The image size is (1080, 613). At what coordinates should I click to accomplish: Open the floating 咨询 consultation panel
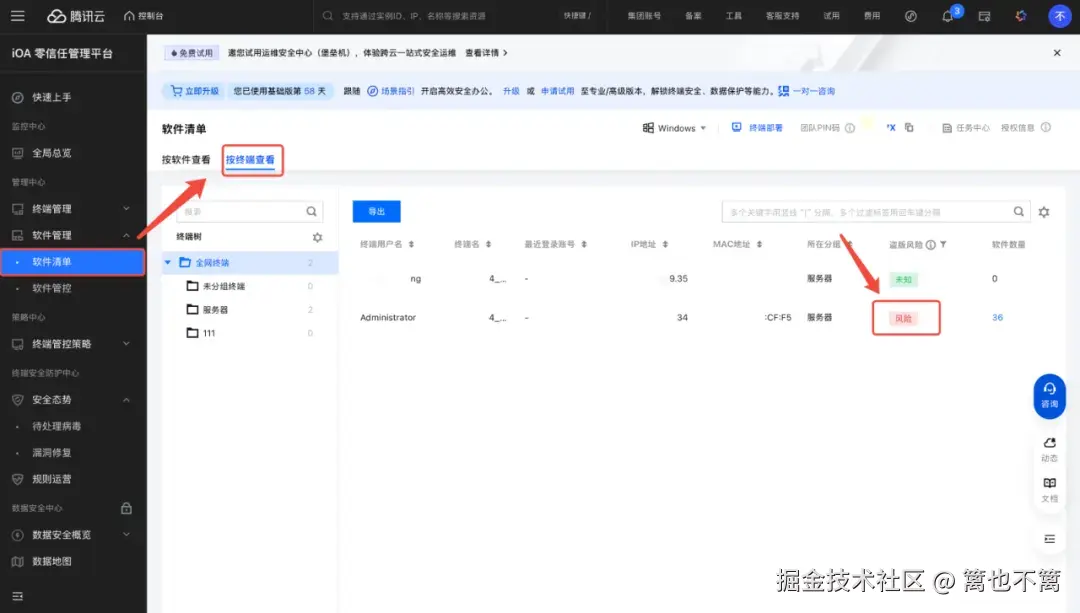[1049, 396]
